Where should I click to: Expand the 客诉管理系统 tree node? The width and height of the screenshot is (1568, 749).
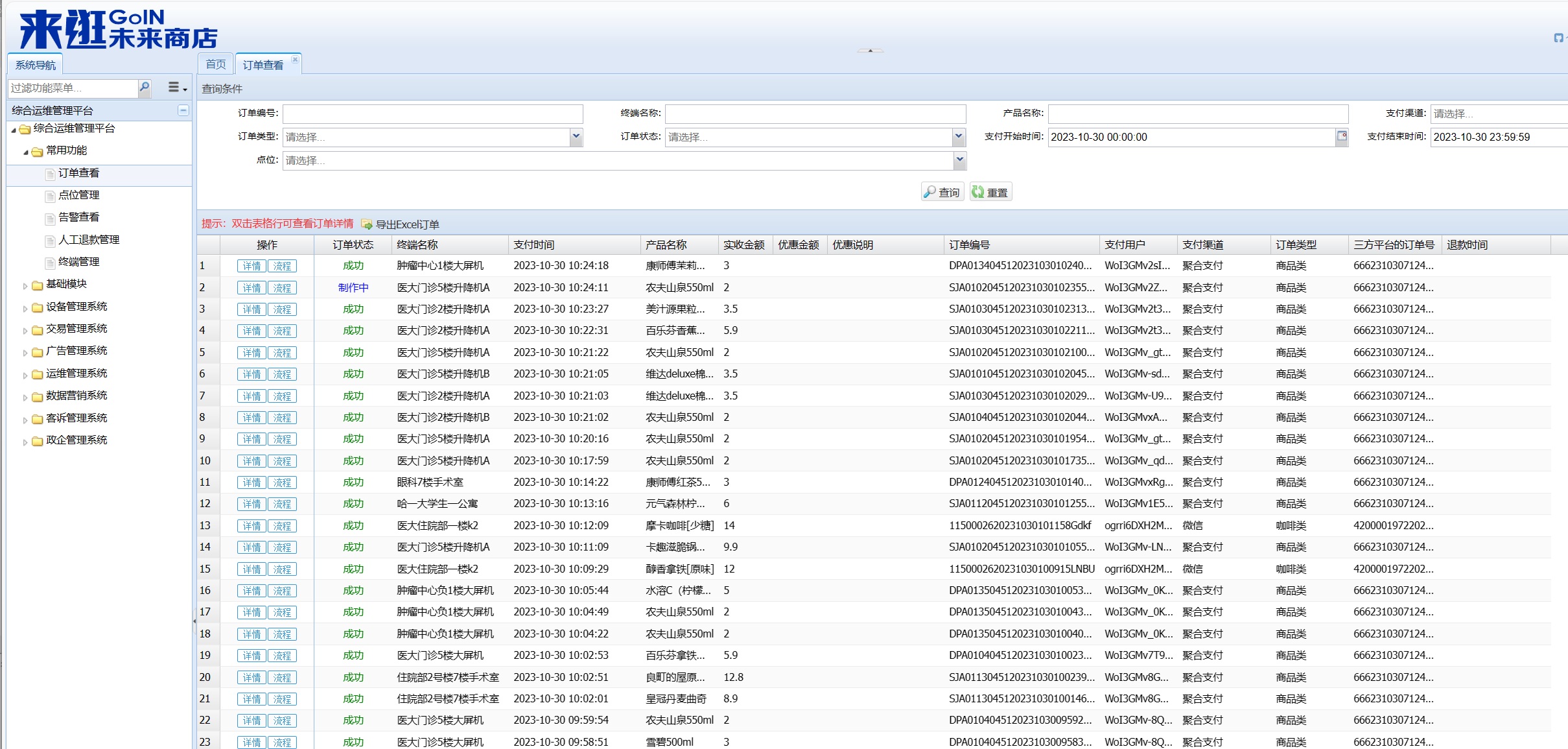pos(25,420)
